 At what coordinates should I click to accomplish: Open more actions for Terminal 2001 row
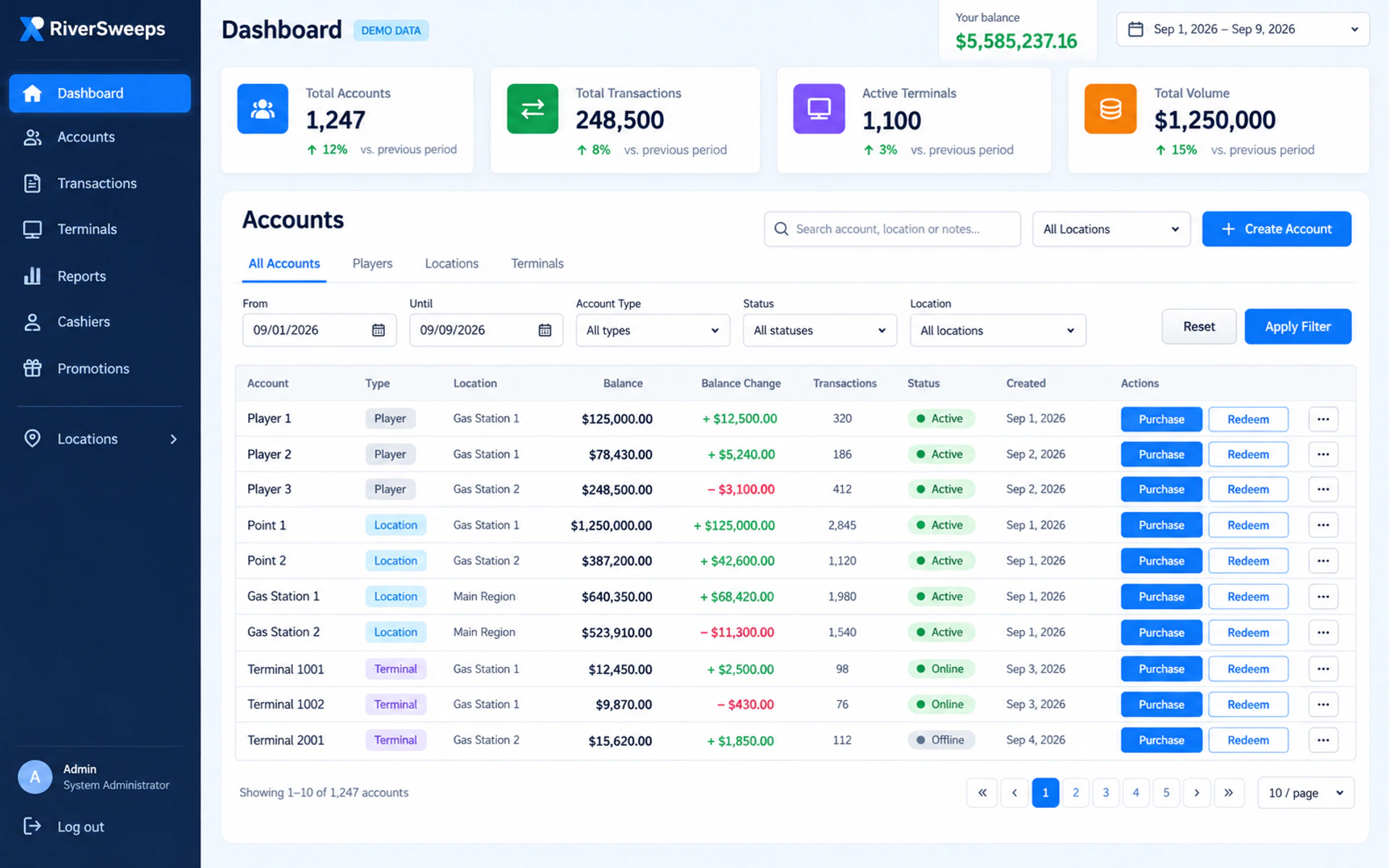tap(1323, 740)
